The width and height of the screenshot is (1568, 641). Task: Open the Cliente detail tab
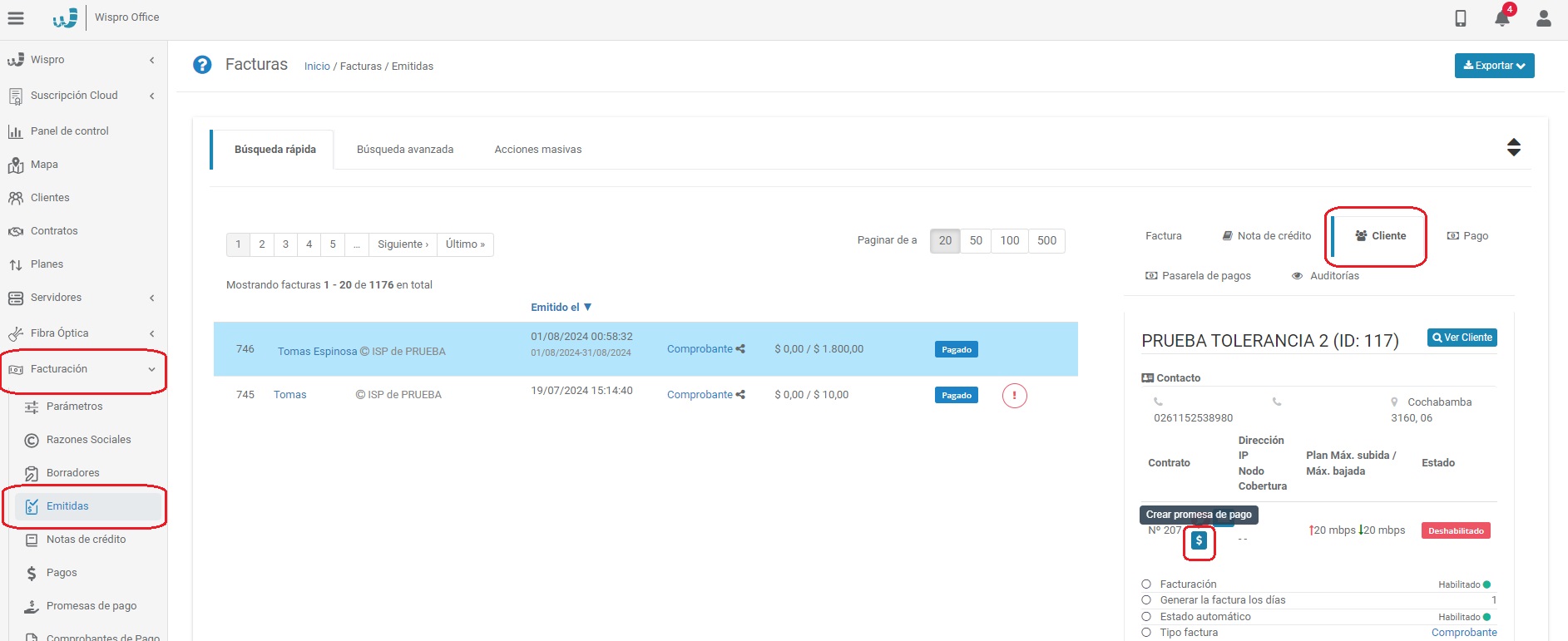[1380, 236]
